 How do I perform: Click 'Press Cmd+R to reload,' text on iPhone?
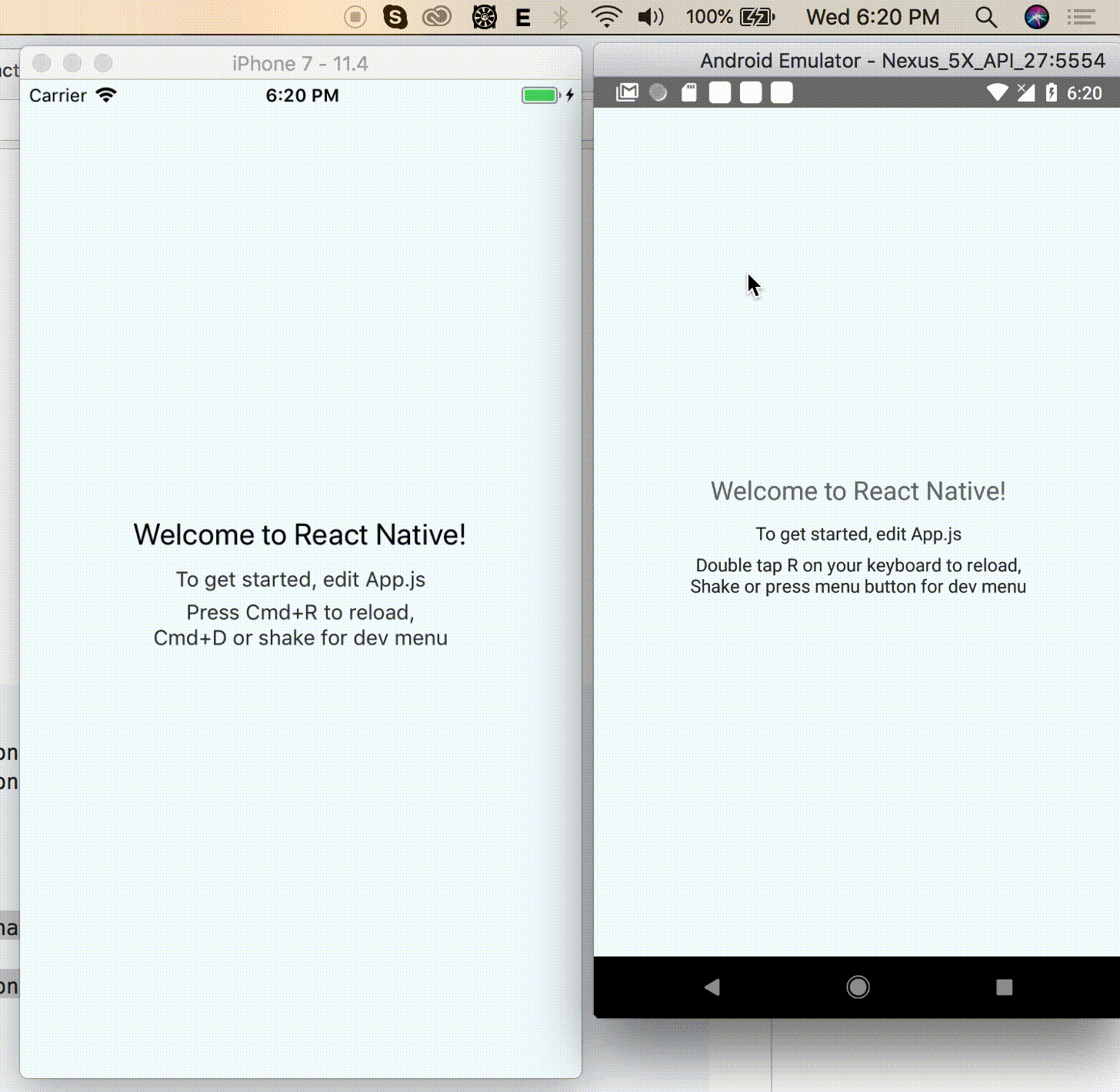click(x=301, y=612)
